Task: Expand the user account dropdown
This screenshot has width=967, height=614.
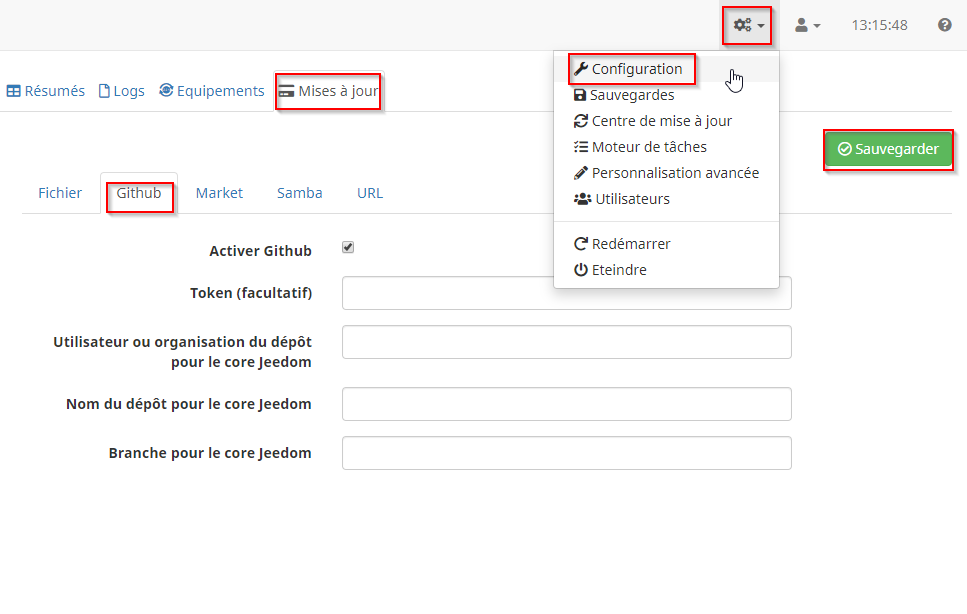Action: click(x=806, y=25)
